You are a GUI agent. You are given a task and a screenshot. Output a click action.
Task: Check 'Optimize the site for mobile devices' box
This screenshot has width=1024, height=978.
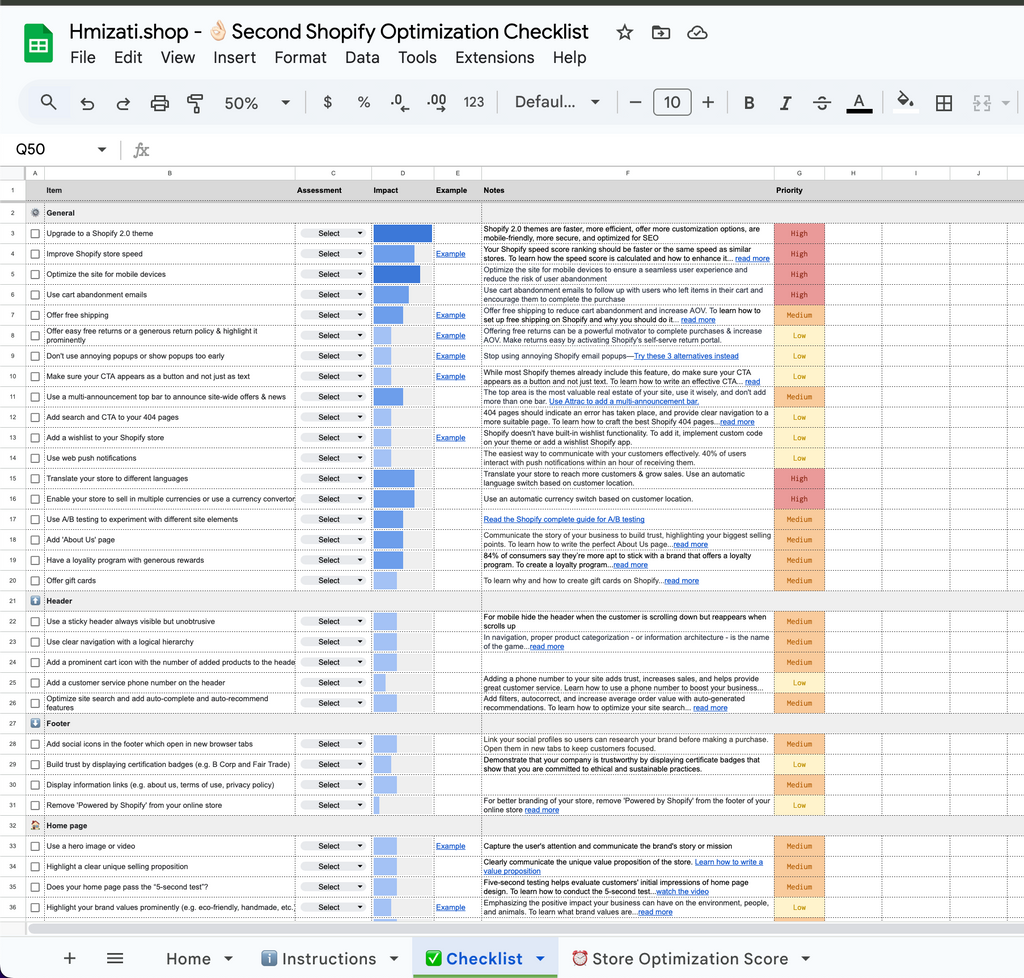pos(35,274)
